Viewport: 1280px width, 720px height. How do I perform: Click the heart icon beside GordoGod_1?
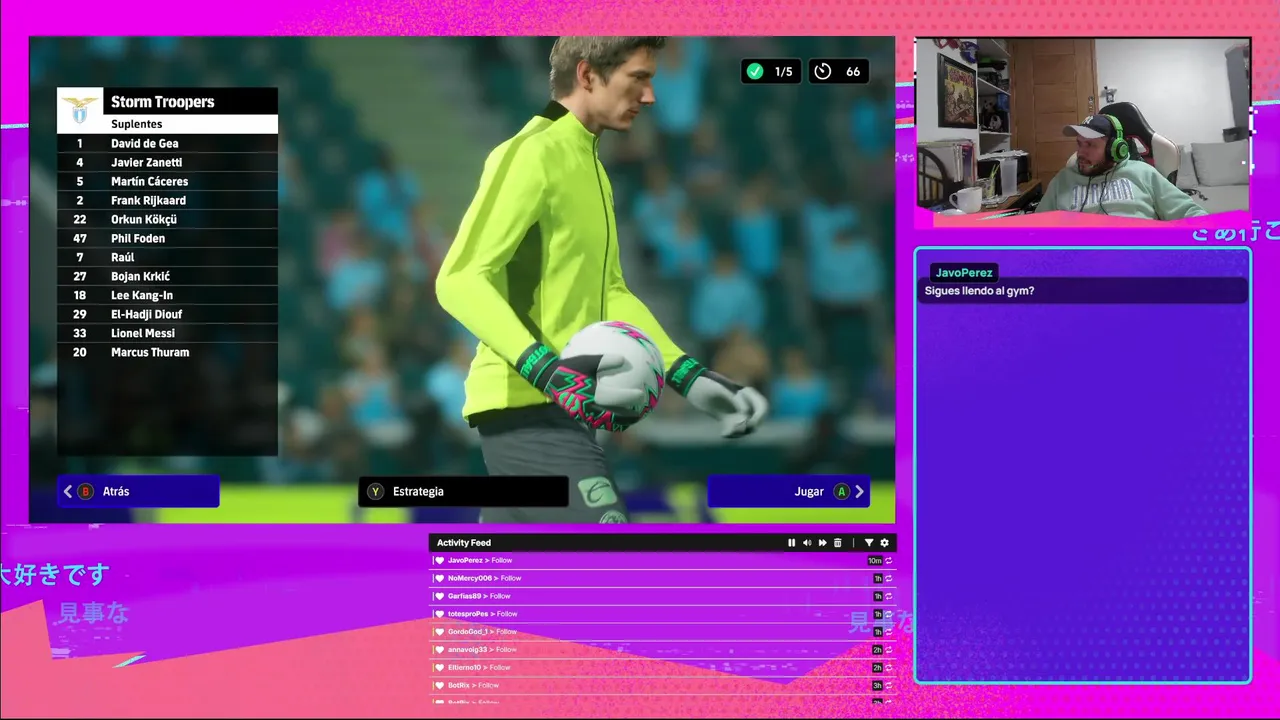439,632
